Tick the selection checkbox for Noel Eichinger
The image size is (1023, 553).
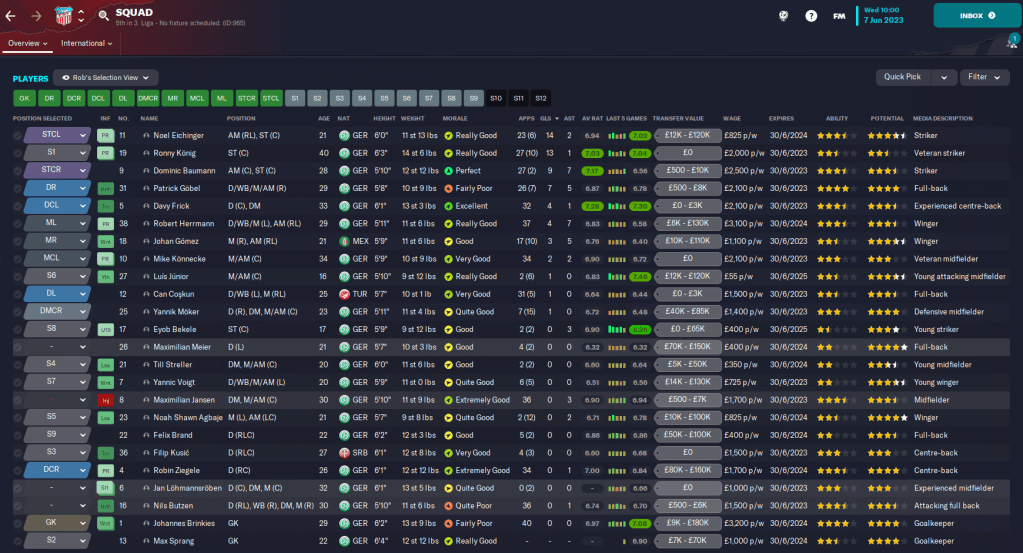(17, 135)
